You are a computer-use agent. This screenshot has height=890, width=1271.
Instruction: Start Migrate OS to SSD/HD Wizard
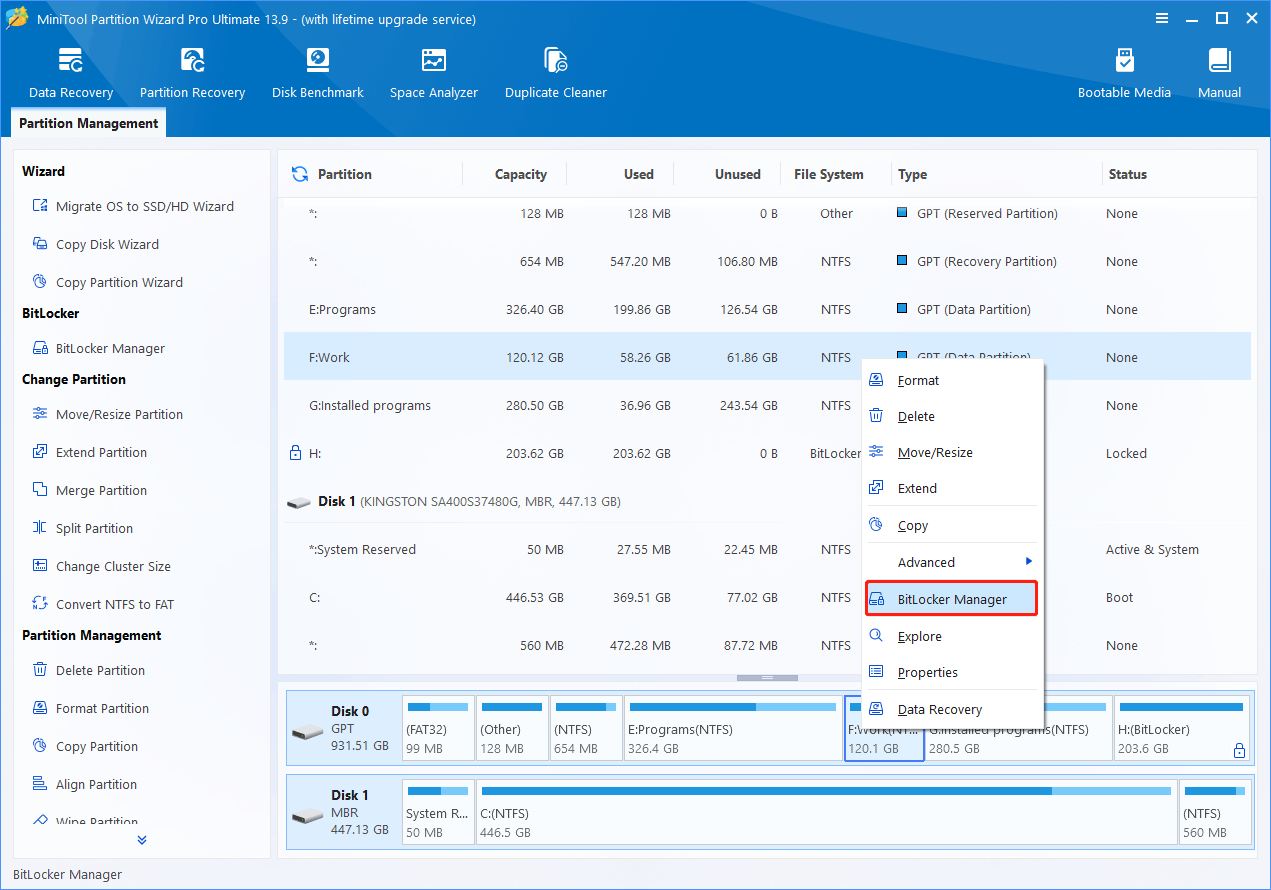133,206
